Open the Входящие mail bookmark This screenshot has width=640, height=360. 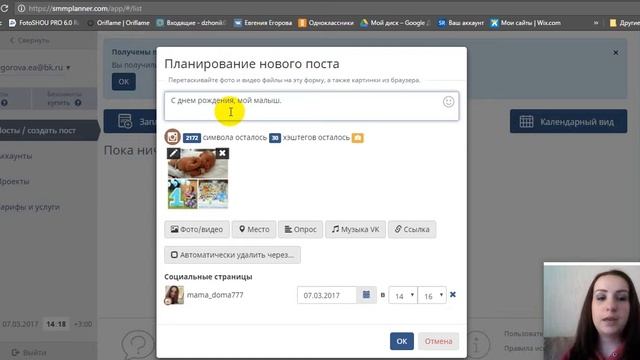pyautogui.click(x=191, y=23)
